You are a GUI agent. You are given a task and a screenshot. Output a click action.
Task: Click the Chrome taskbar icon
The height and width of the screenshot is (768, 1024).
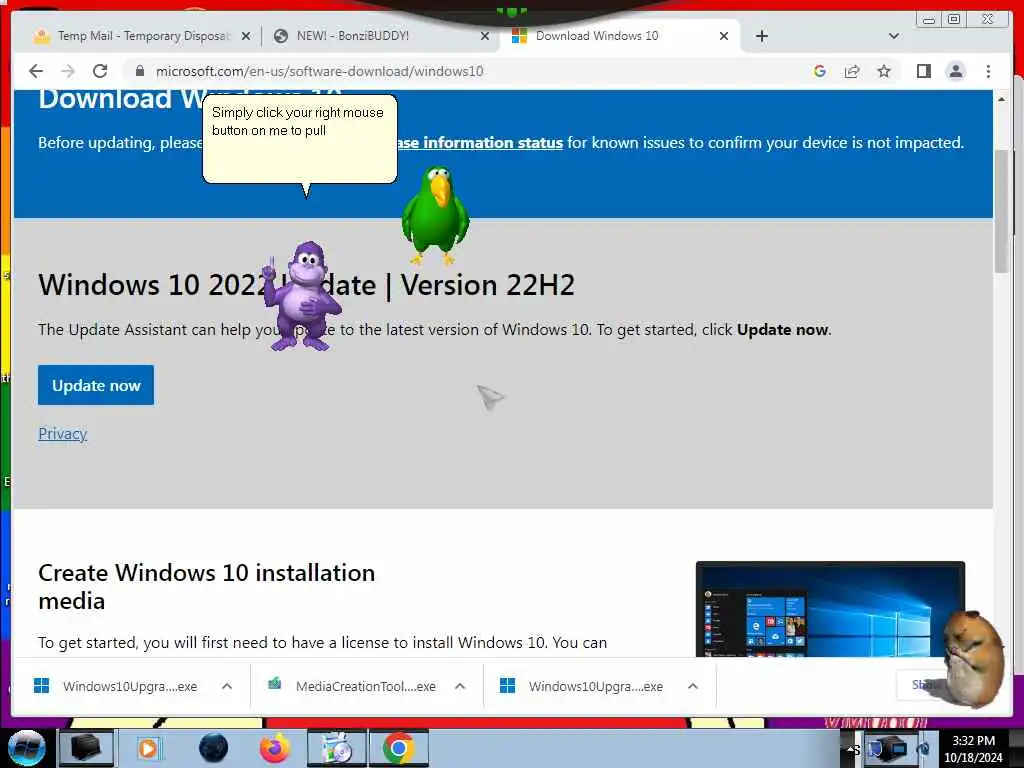tap(399, 748)
